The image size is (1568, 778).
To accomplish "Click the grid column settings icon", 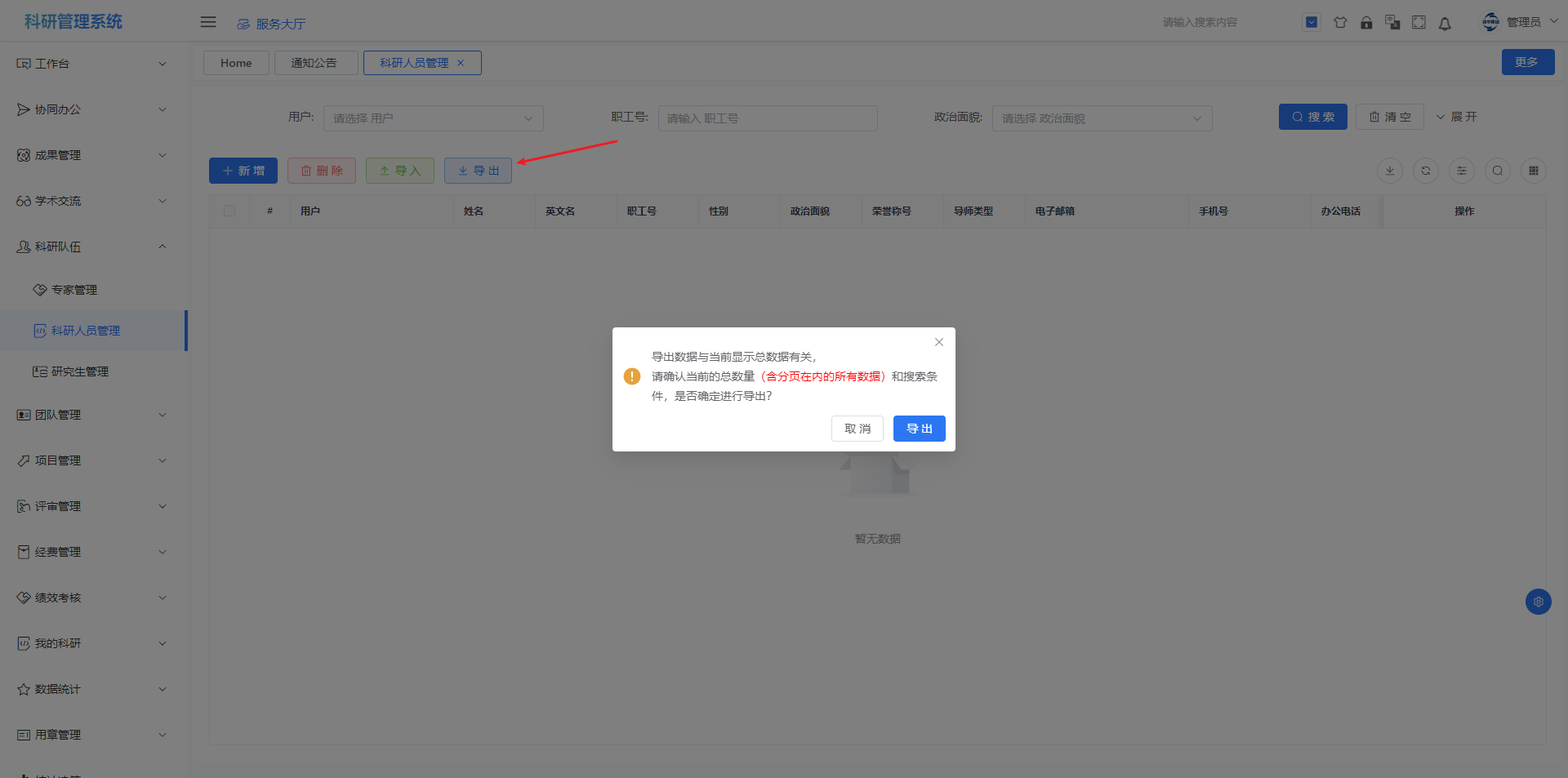I will (x=1533, y=171).
